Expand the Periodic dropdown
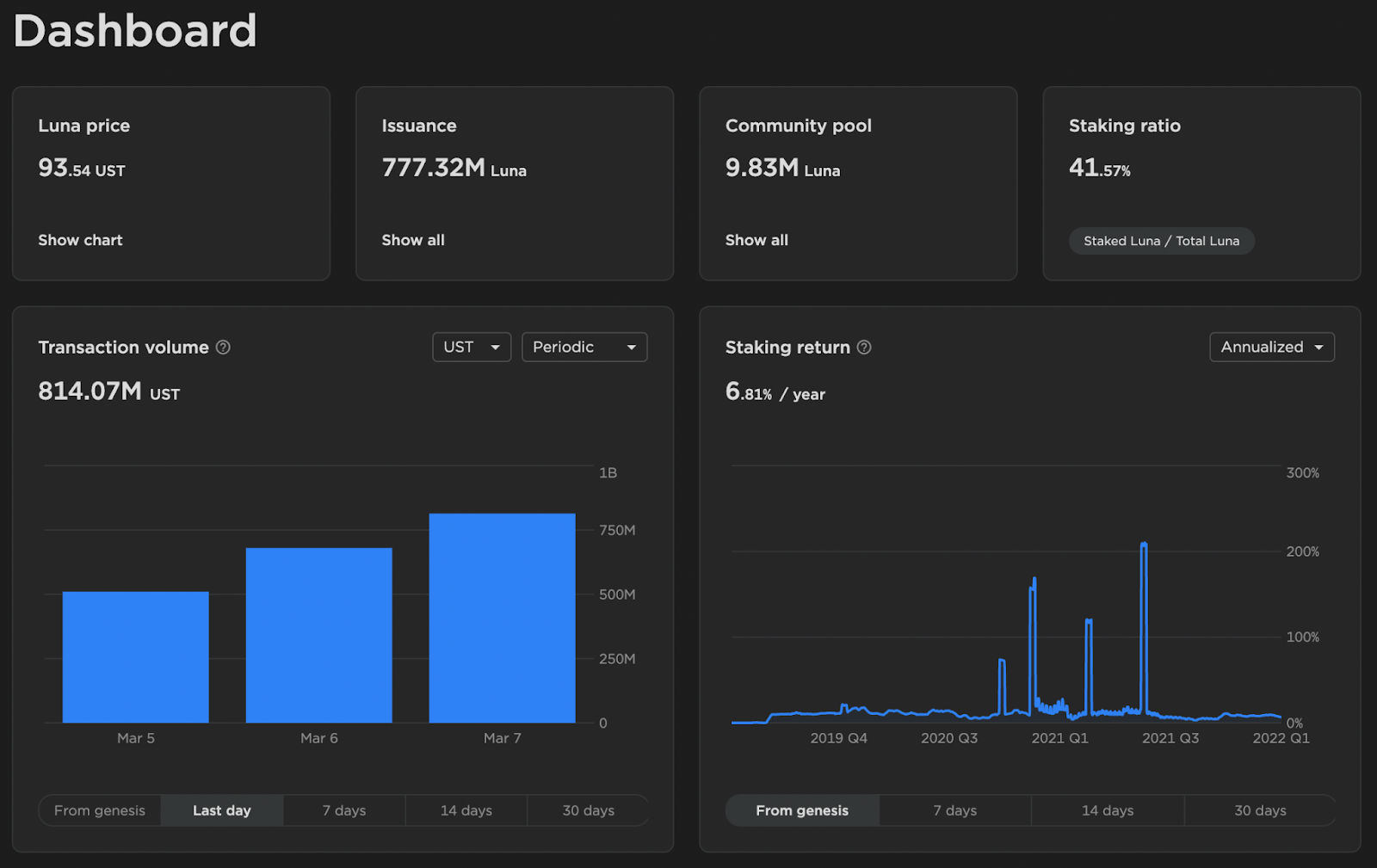1377x868 pixels. pos(584,348)
